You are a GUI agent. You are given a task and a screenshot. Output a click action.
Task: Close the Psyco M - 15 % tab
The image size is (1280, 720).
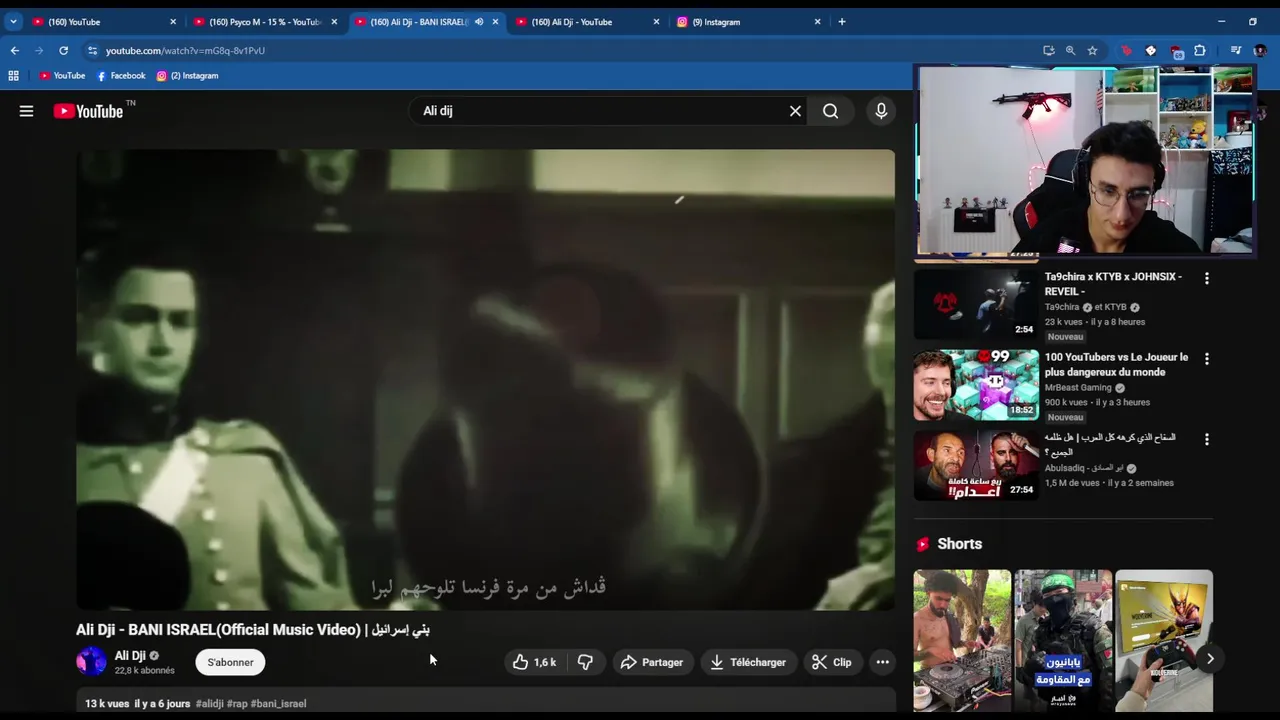pyautogui.click(x=334, y=22)
